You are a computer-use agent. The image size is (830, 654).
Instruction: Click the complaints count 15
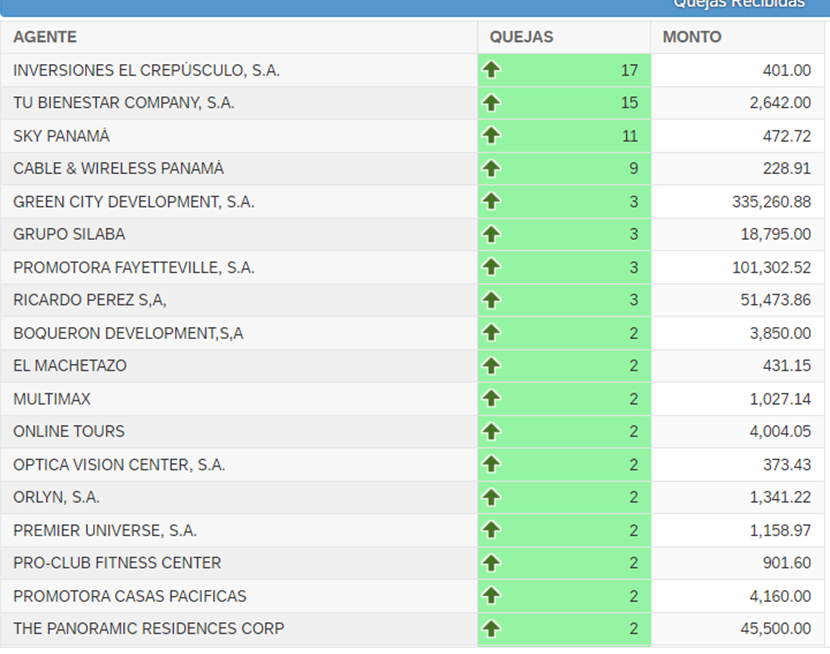click(629, 103)
